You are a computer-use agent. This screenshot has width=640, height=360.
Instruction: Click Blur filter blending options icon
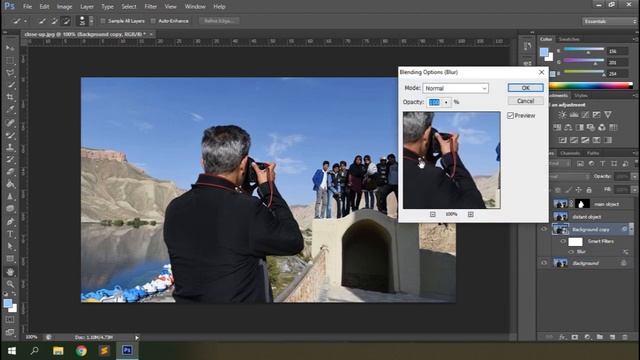[626, 252]
